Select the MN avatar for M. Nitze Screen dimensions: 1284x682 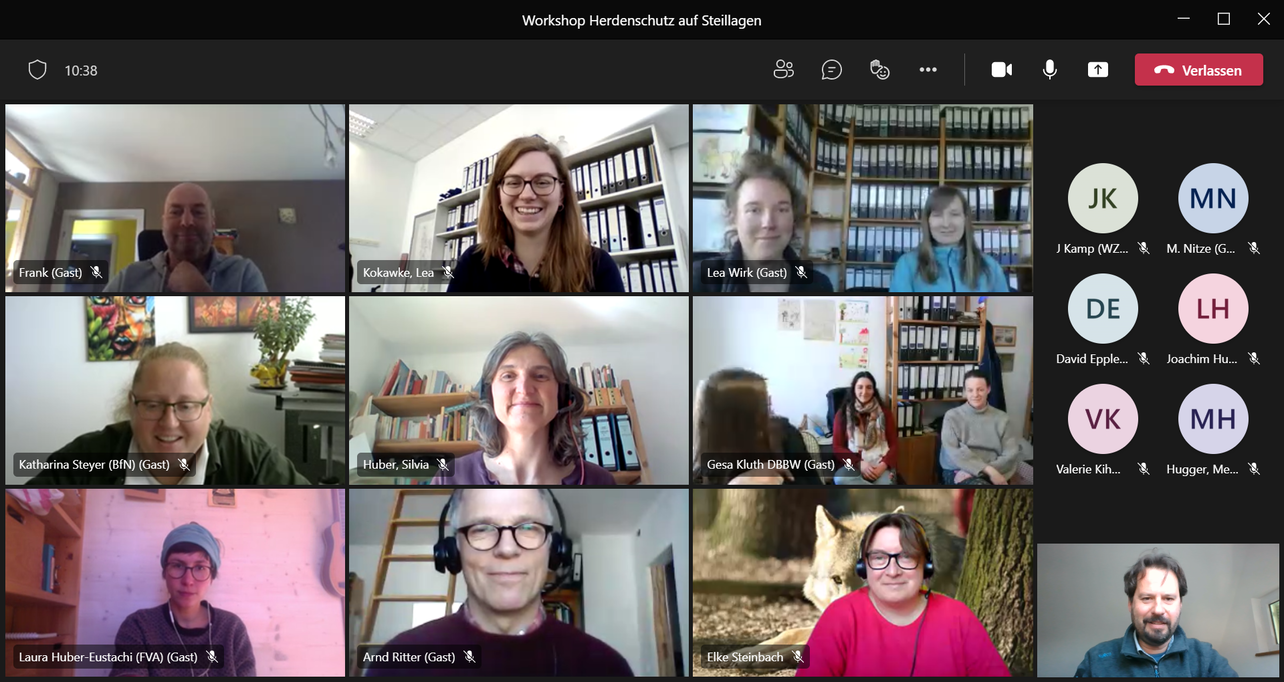[x=1212, y=198]
